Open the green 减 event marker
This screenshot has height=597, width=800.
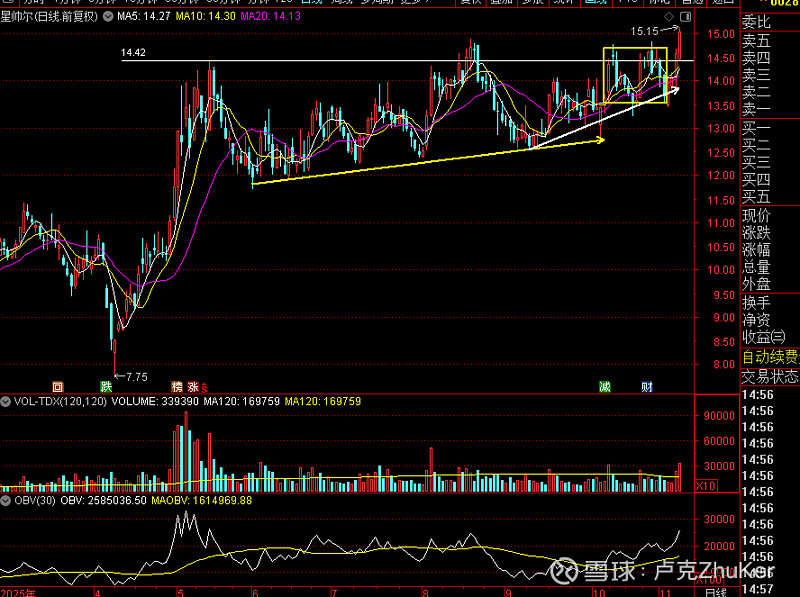[605, 387]
